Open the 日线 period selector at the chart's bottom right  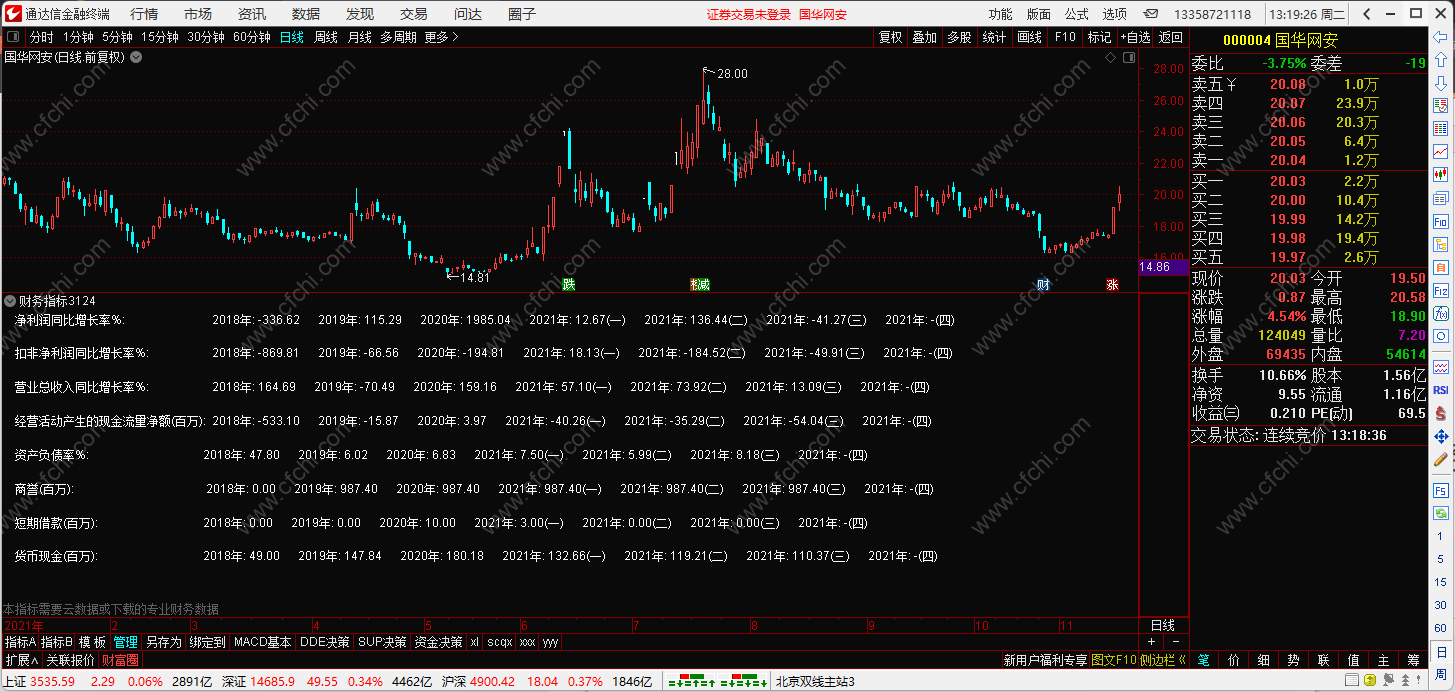(x=1164, y=625)
